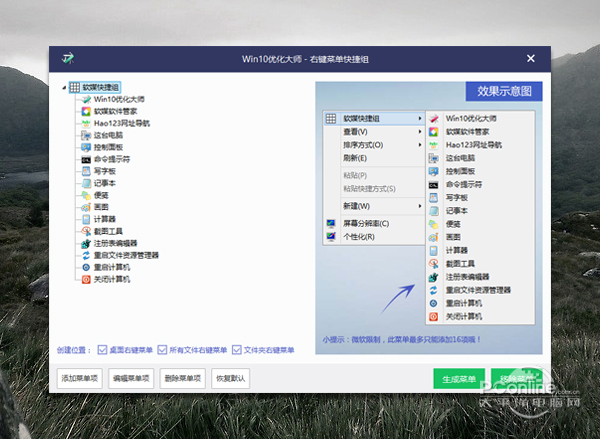The height and width of the screenshot is (439, 600).
Task: Collapse the 软媒快捷组 tree node
Action: click(x=64, y=88)
